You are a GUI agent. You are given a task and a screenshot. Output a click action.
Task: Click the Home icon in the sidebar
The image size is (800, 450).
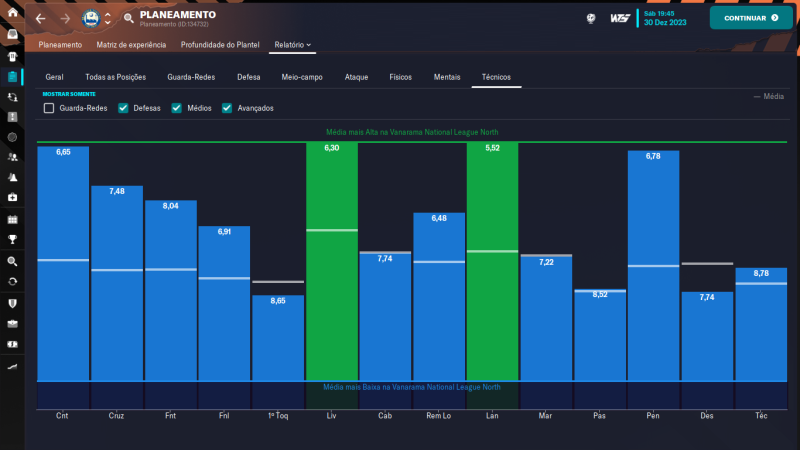click(12, 15)
